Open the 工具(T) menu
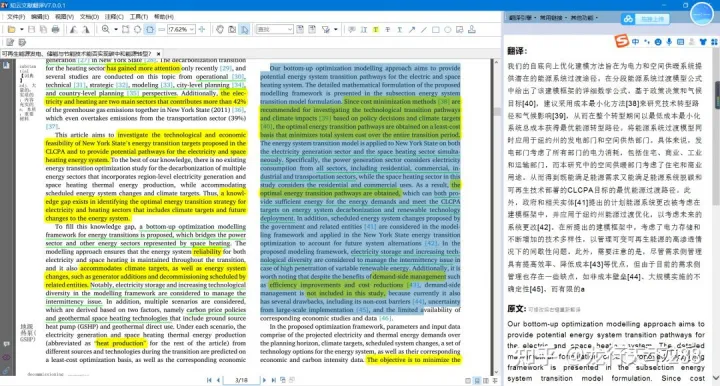 [139, 17]
